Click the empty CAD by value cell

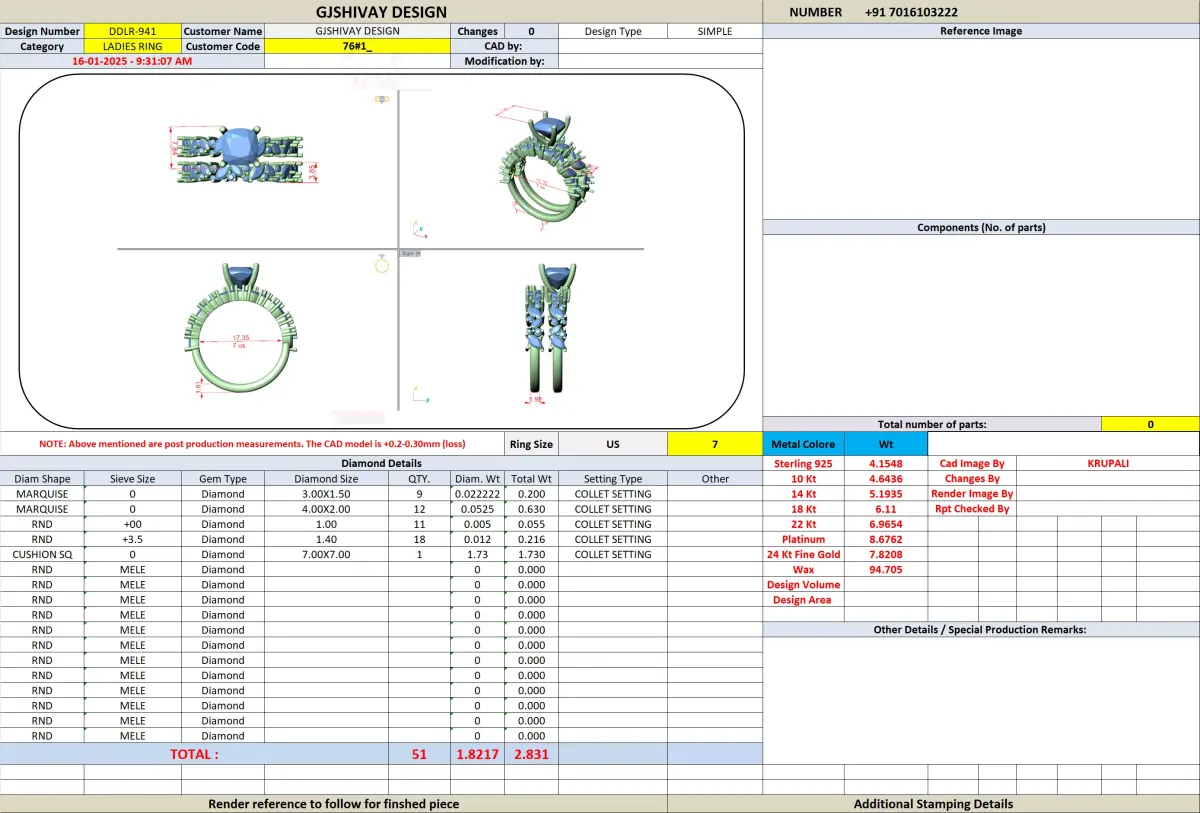(660, 47)
